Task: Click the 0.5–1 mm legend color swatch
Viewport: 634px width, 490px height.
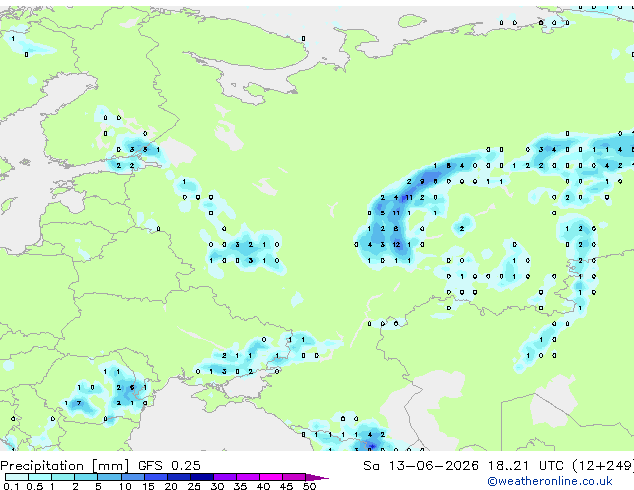Action: [40, 477]
